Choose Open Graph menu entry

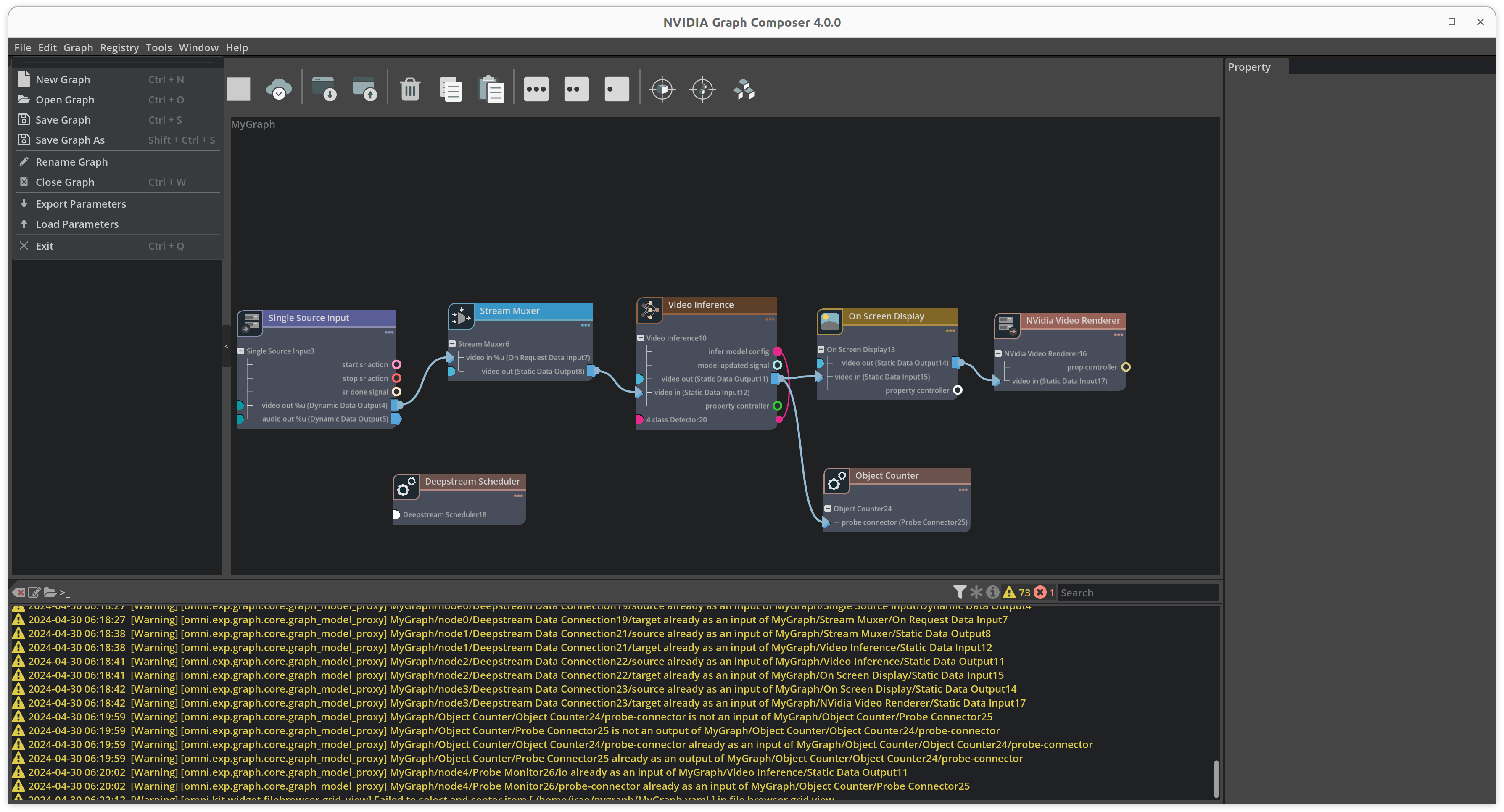pyautogui.click(x=117, y=100)
